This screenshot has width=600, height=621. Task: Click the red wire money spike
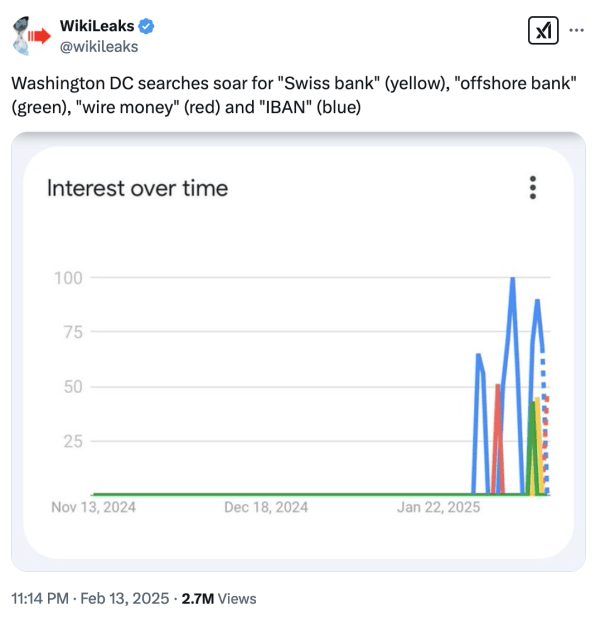click(498, 436)
